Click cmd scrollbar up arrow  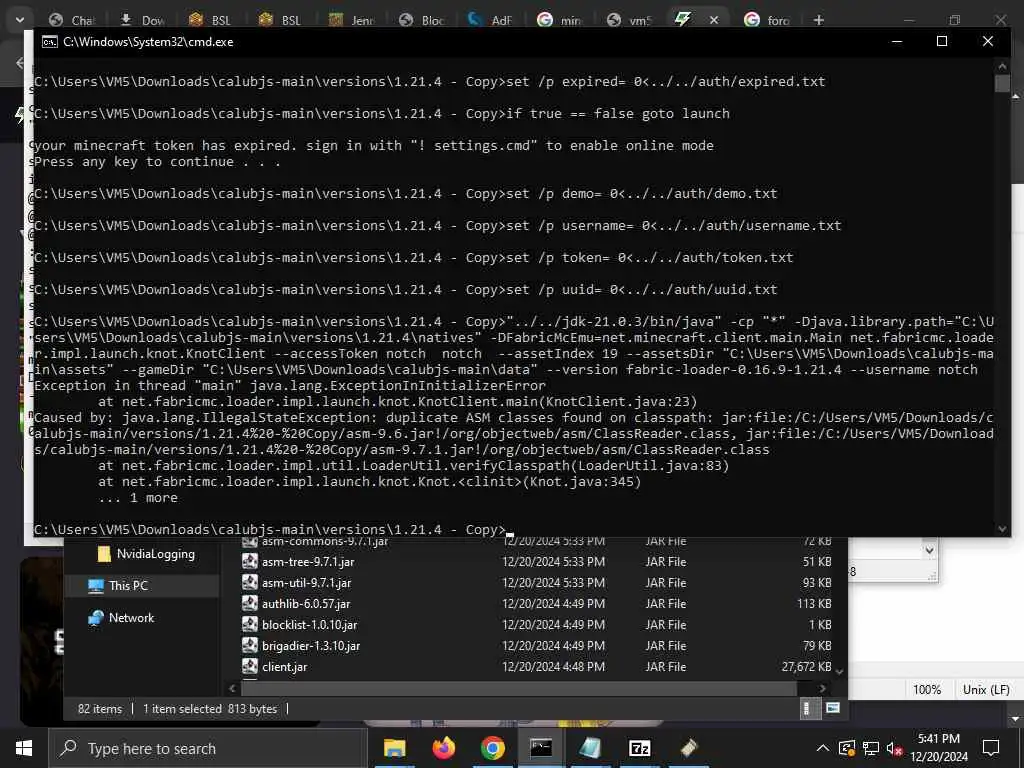point(1002,65)
